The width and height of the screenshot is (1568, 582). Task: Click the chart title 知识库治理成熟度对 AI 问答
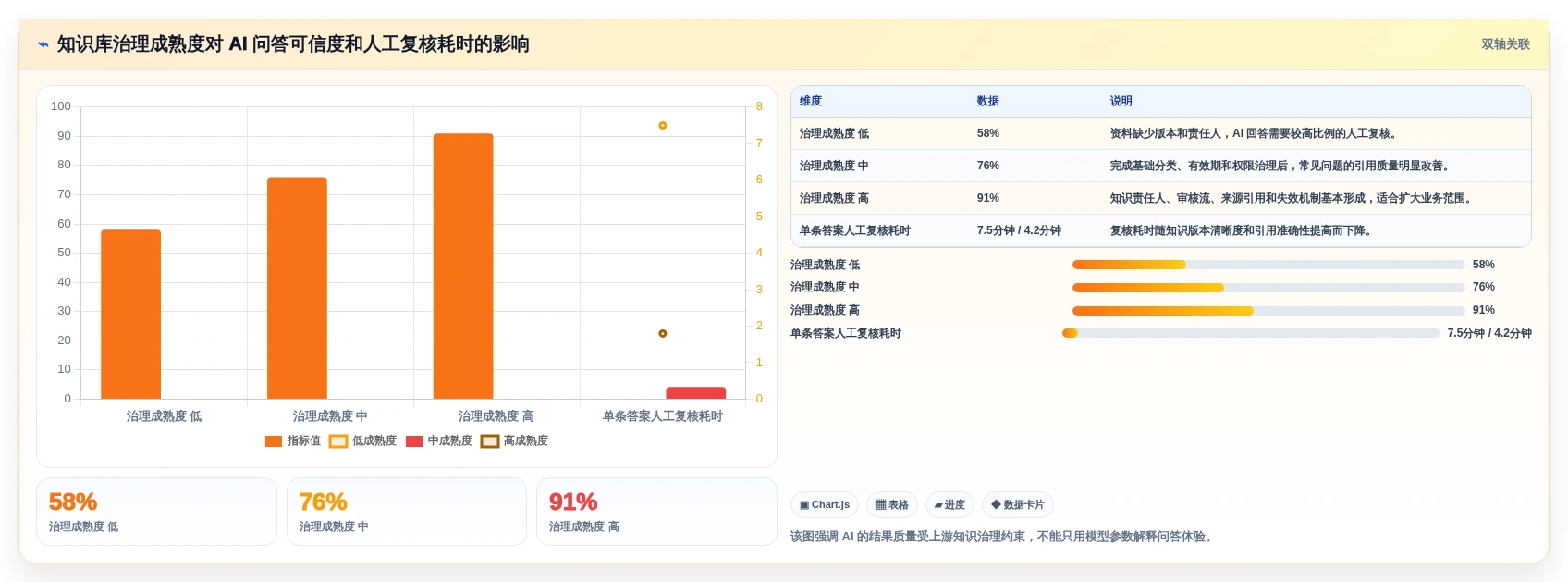pos(293,44)
